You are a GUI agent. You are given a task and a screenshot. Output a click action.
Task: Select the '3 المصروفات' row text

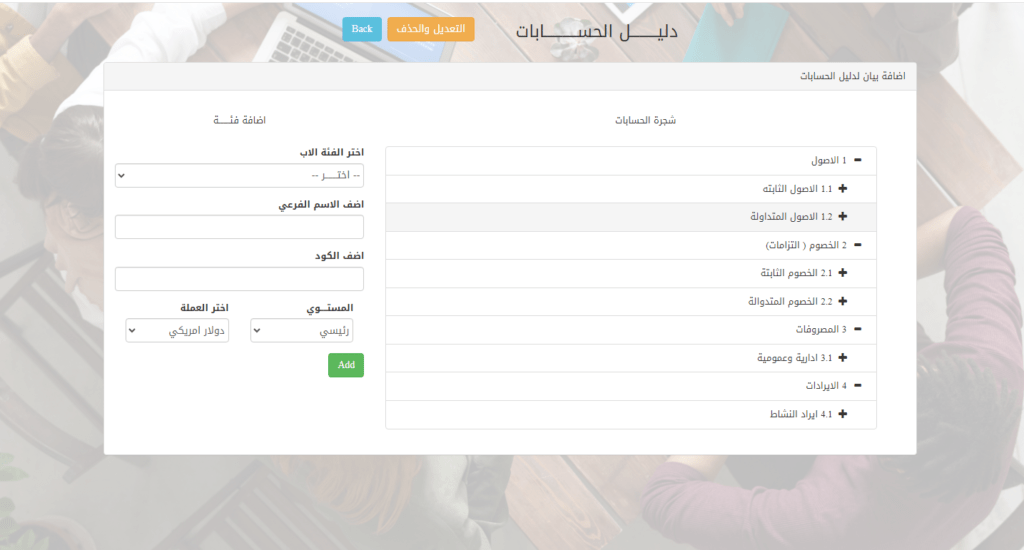[821, 329]
